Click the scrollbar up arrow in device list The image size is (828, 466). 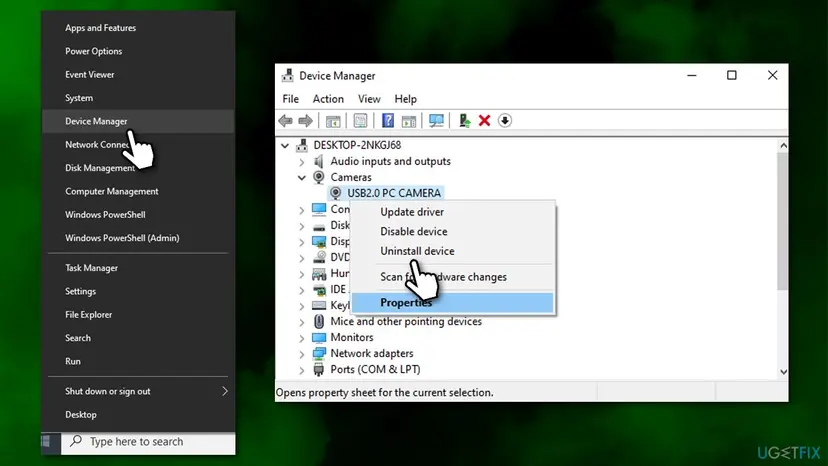(x=783, y=145)
